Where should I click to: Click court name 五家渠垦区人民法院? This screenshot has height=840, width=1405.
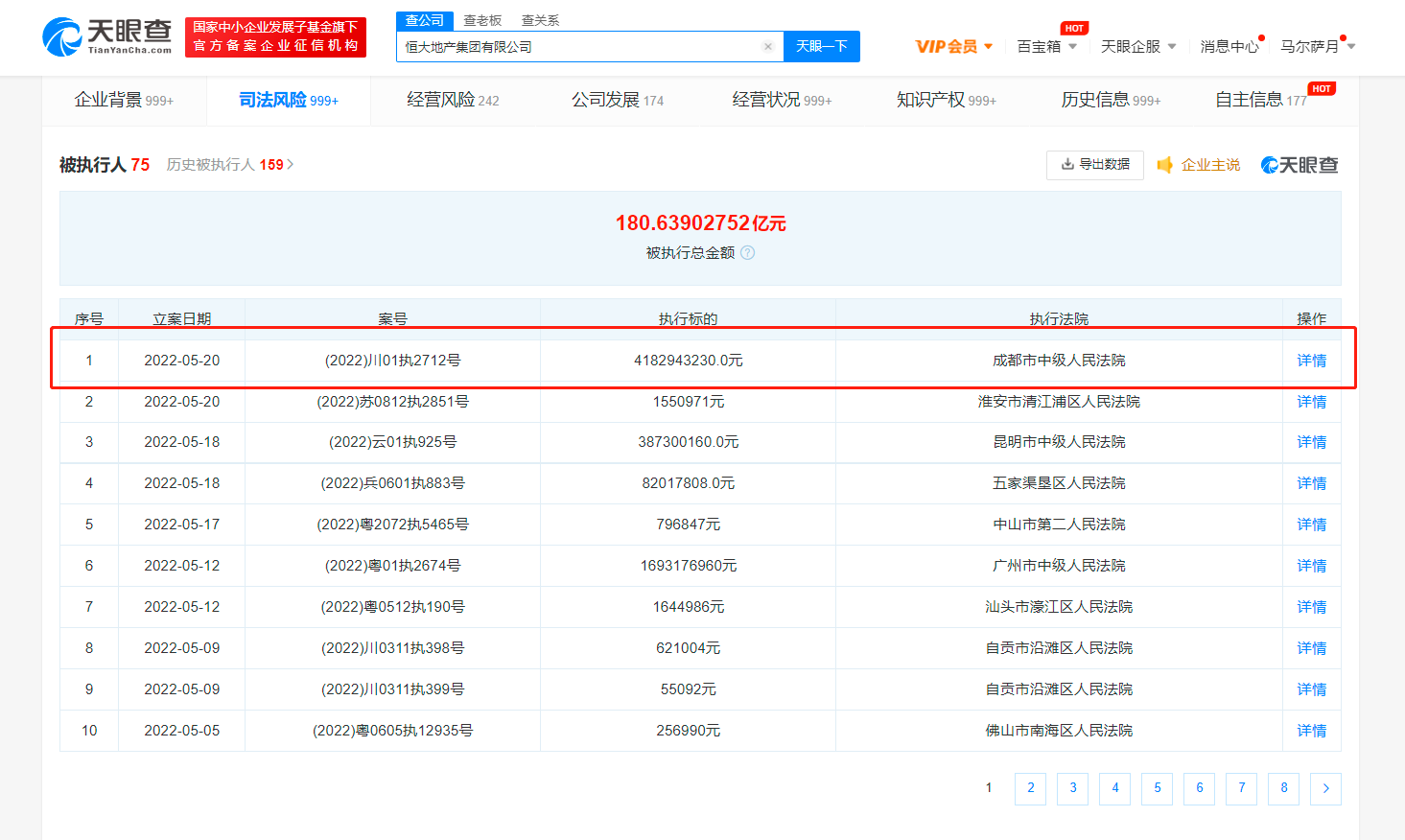tap(1059, 483)
